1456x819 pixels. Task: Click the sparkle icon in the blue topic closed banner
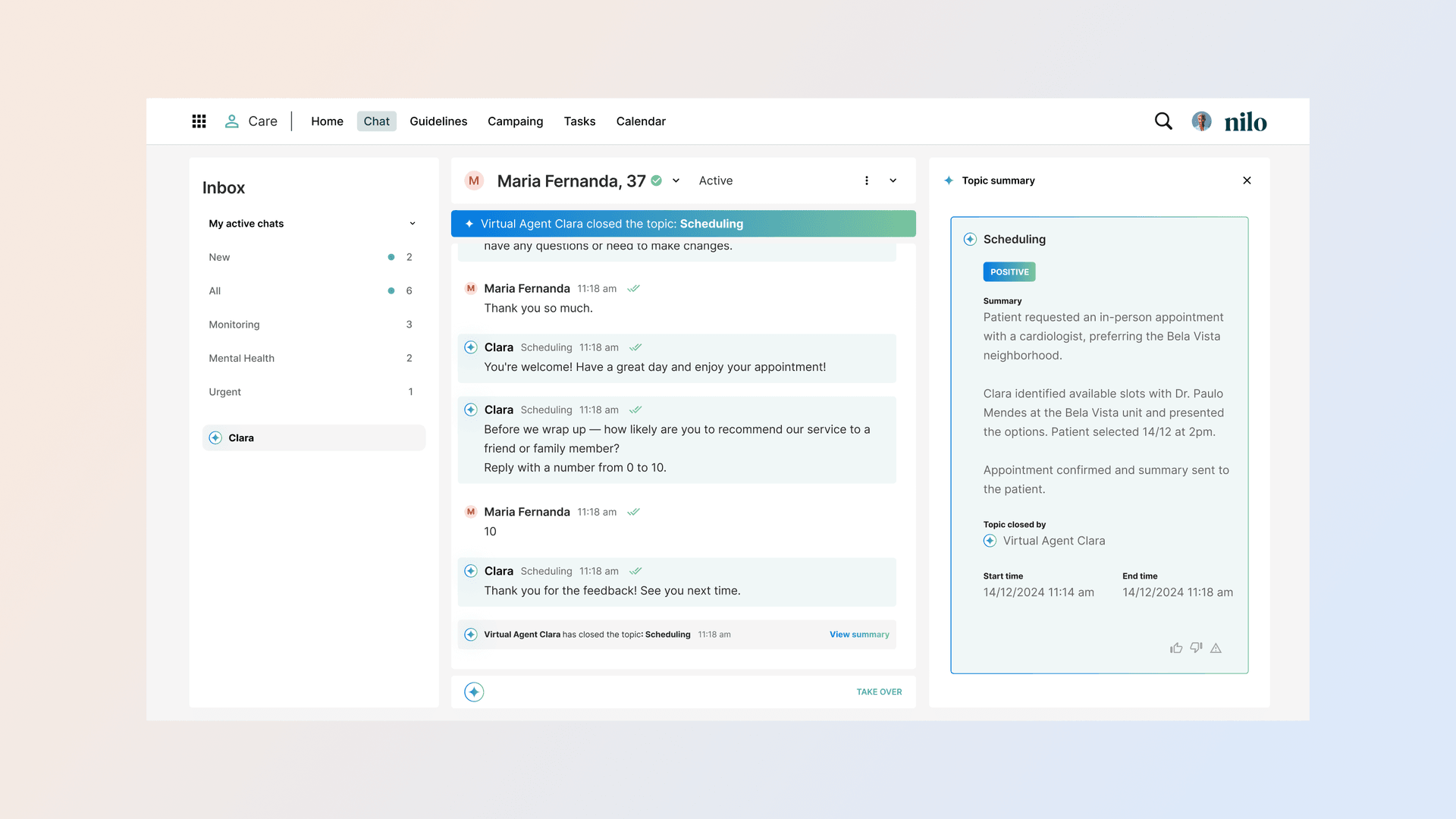click(x=469, y=224)
